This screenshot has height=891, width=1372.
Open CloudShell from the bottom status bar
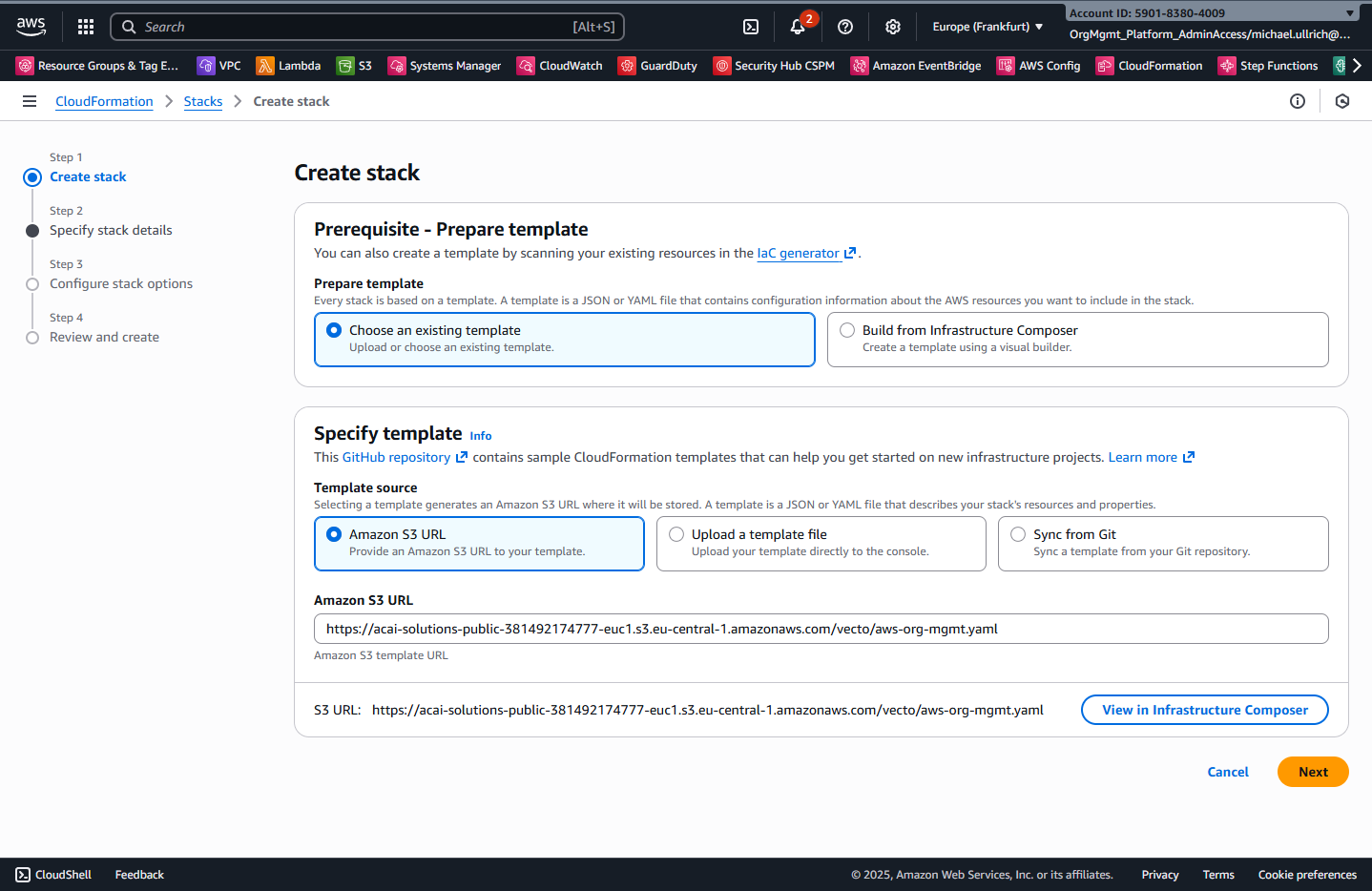pos(52,874)
